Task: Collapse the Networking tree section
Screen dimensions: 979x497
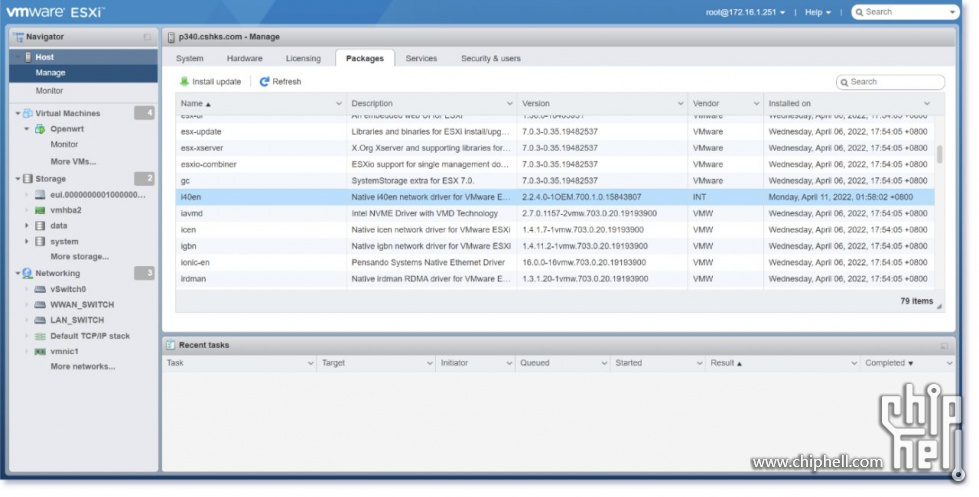Action: [x=17, y=273]
